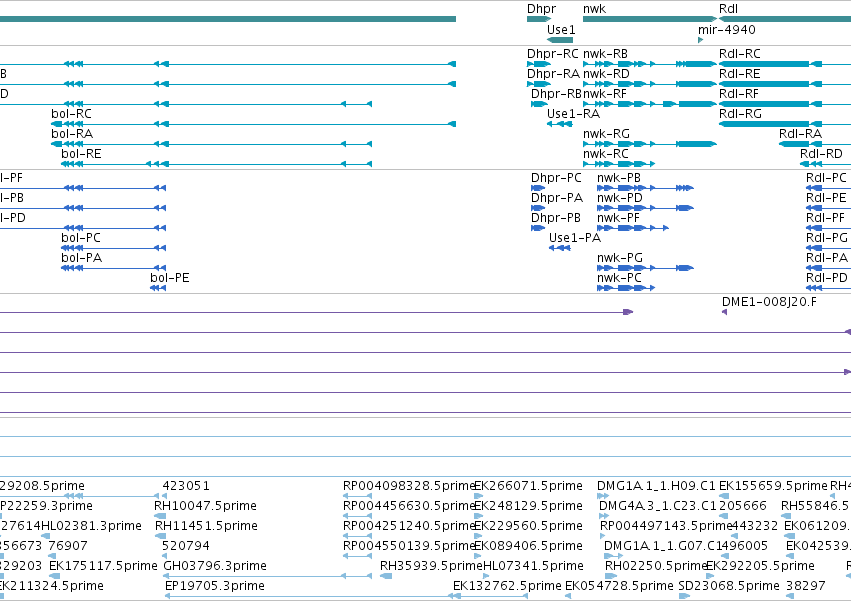Viewport: 851px width, 601px height.
Task: Select transcript nwk-RB
Action: (x=605, y=54)
